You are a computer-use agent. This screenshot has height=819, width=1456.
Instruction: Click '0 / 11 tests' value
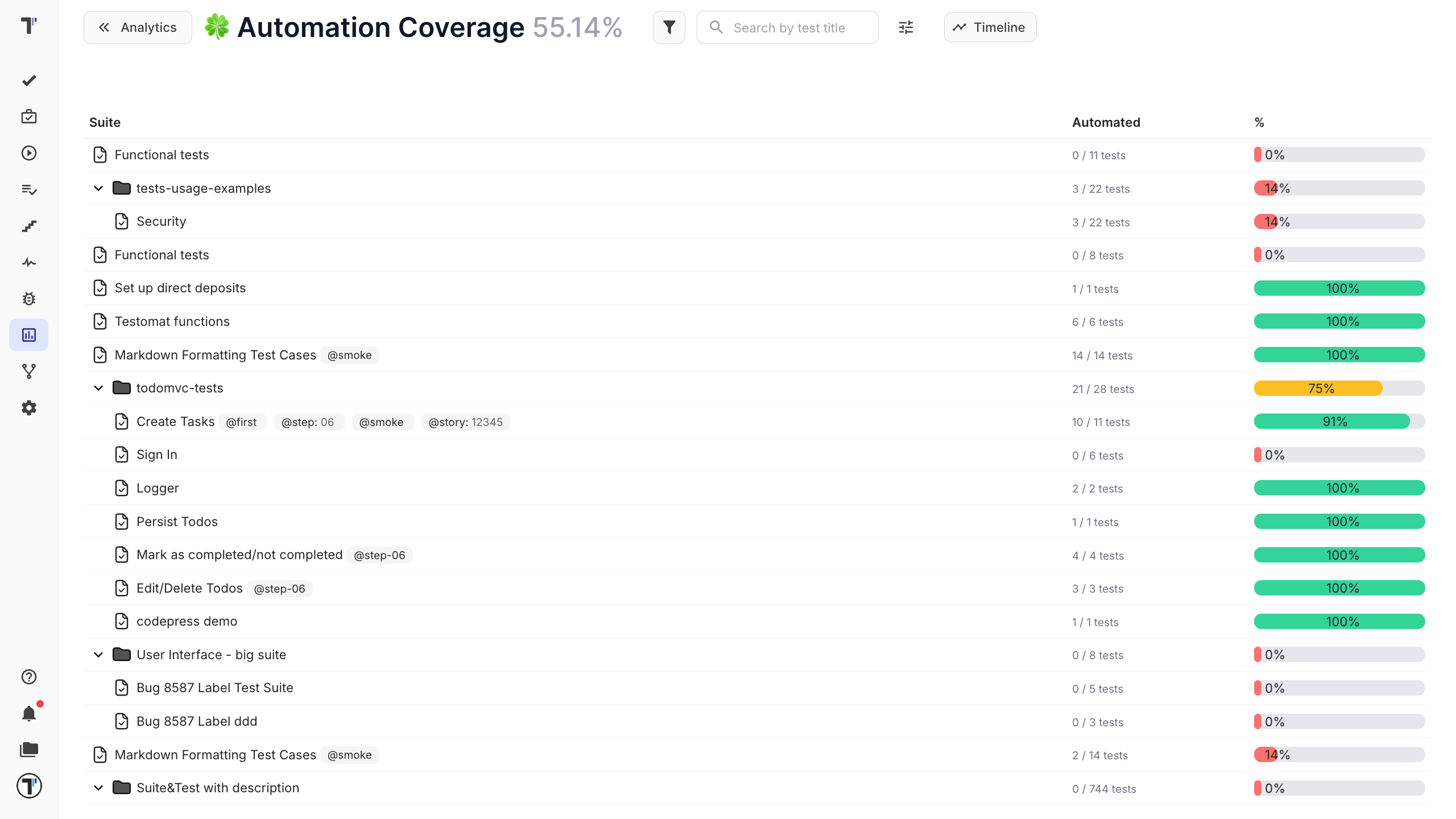1099,155
